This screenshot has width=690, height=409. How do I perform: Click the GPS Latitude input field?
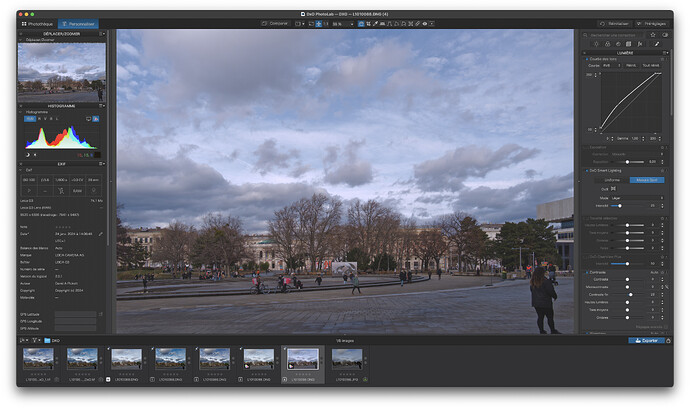75,314
